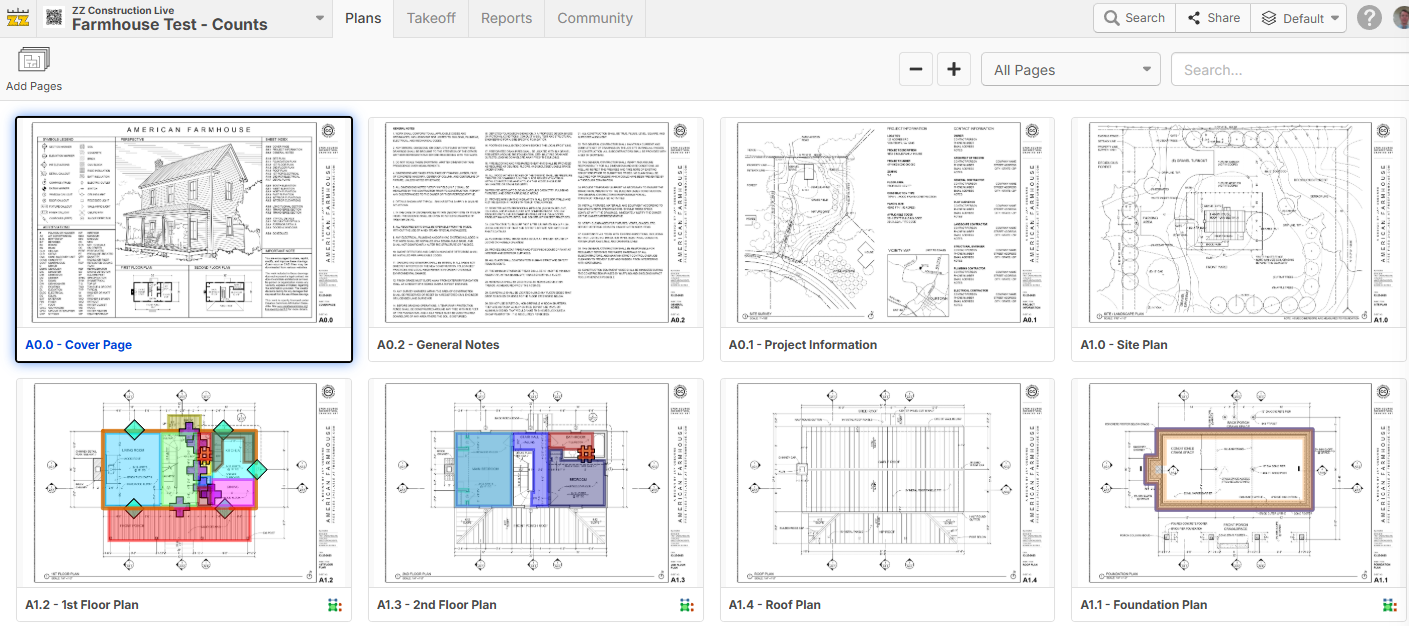
Task: Open the Default layers dropdown
Action: 1297,18
